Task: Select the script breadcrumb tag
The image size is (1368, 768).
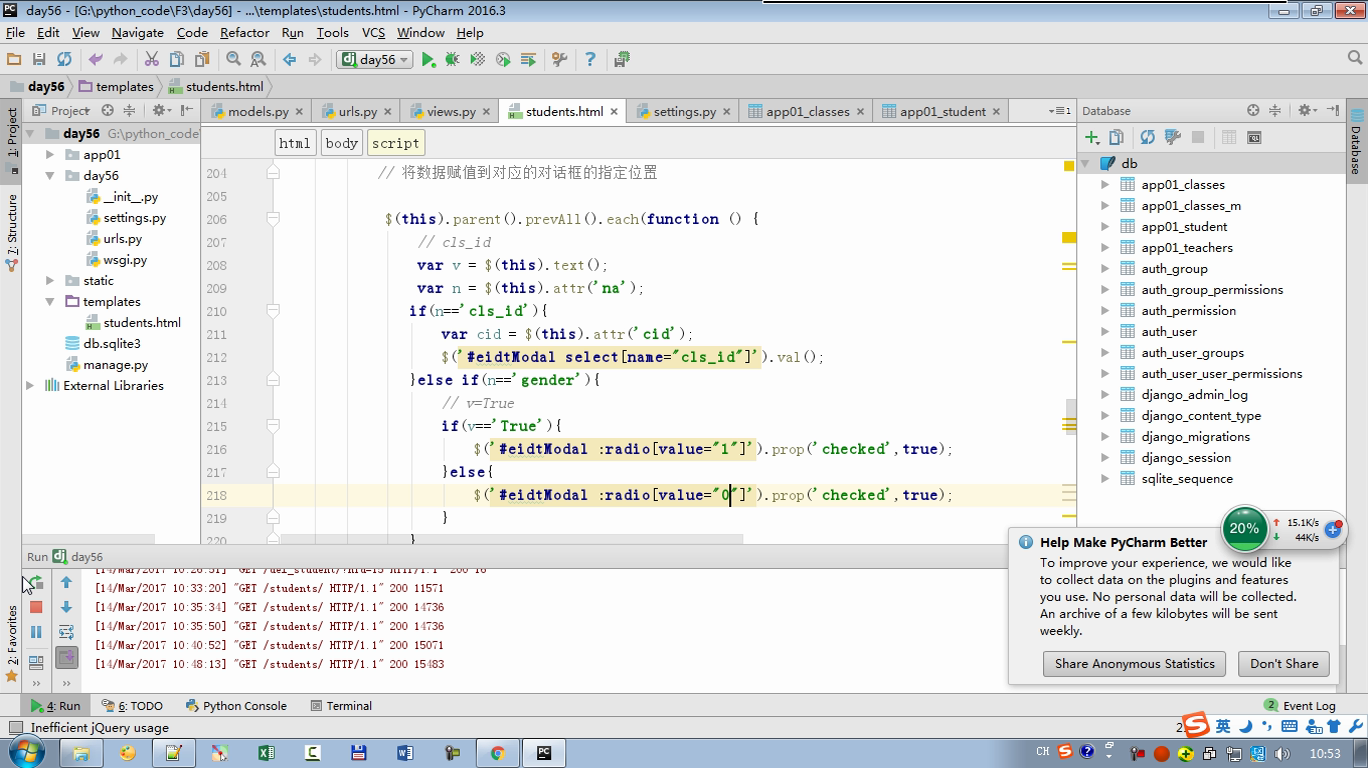Action: (395, 143)
